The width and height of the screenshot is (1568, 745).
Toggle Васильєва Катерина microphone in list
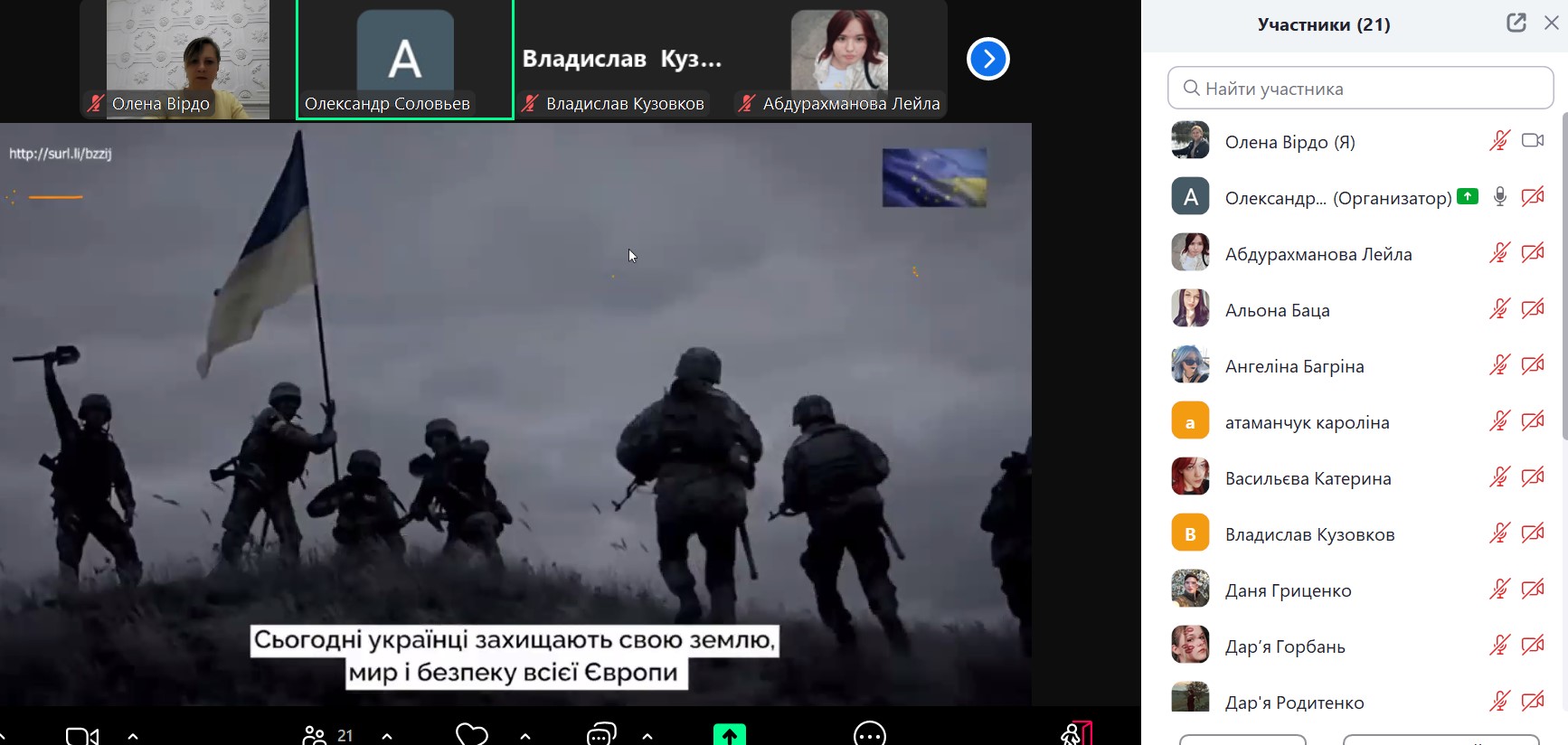(x=1500, y=476)
